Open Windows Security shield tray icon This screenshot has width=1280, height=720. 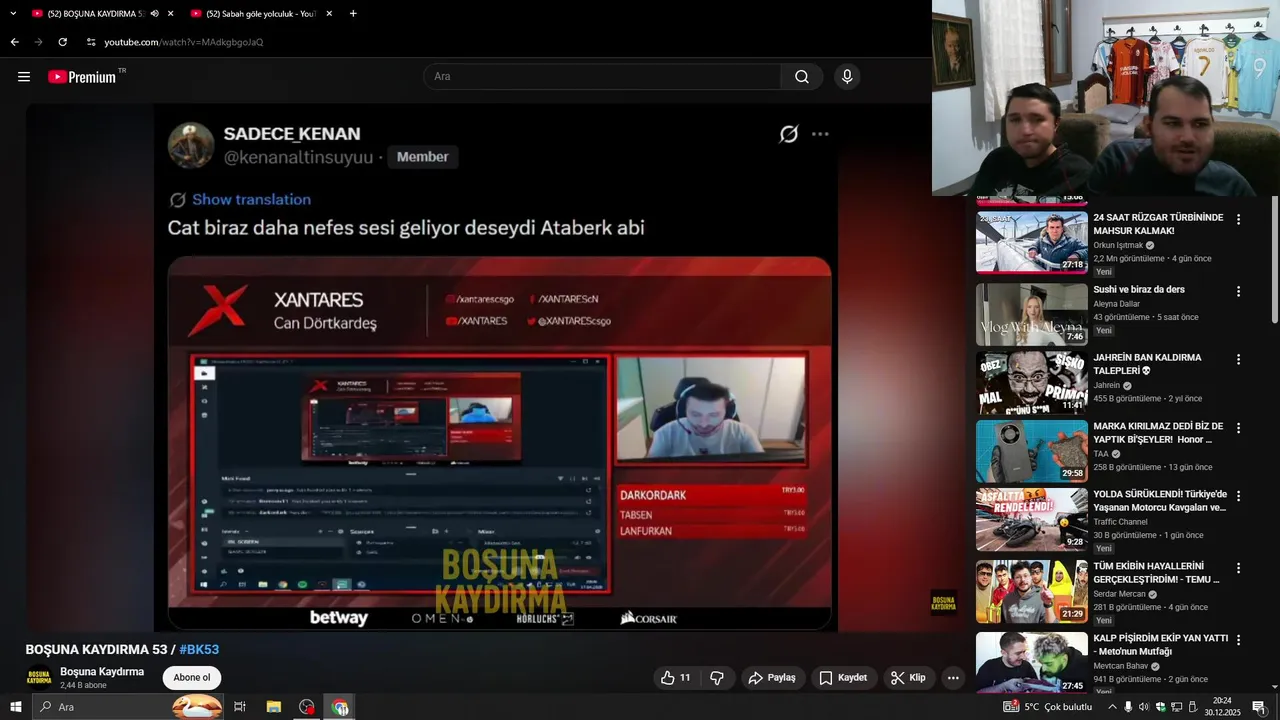tap(1161, 707)
